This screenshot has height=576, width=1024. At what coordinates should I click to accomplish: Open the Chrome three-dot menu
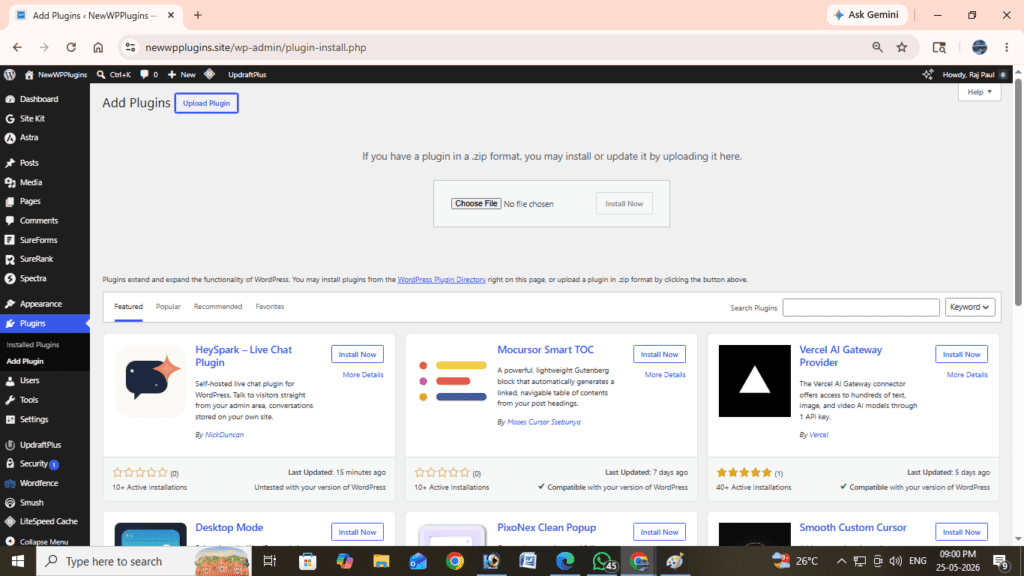(1006, 47)
